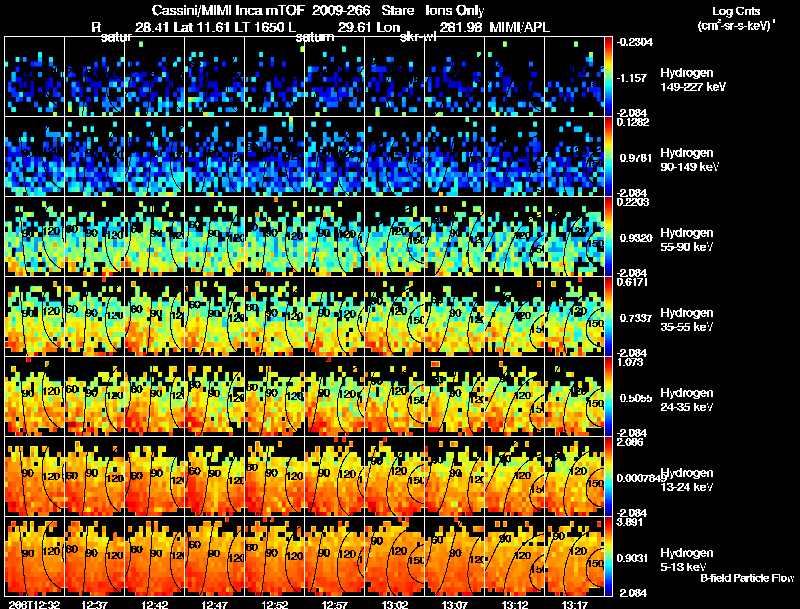Open the 35-55 keV panel at 12:42

[x=155, y=317]
